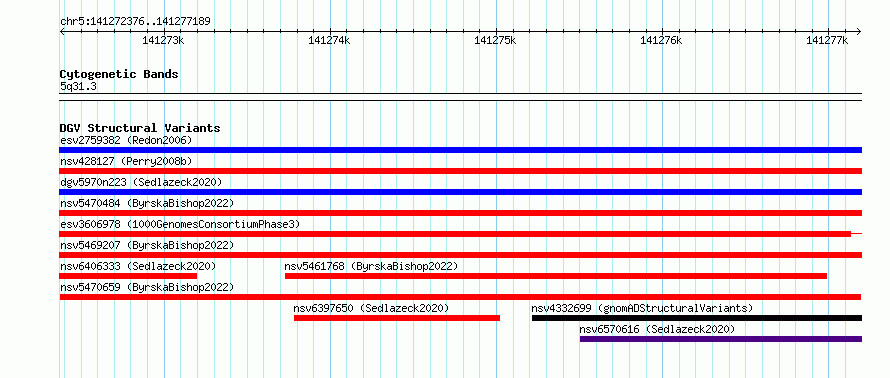Open the nsv6406333 (Sedlazeck2020) label
This screenshot has width=890, height=378.
click(x=138, y=266)
